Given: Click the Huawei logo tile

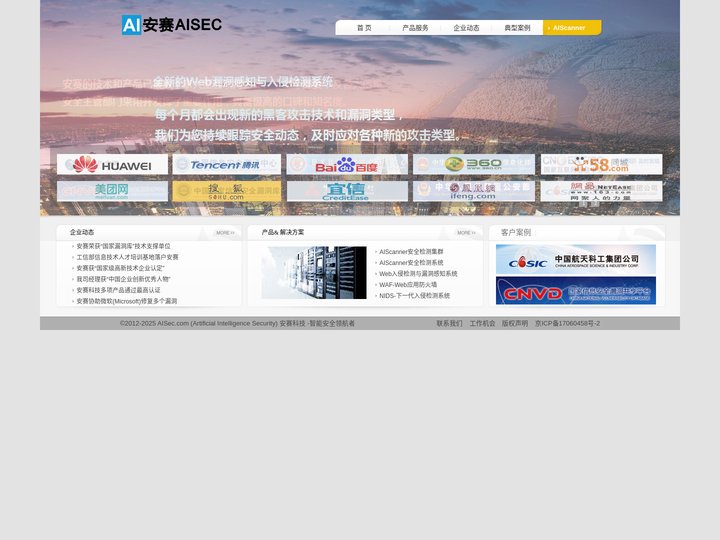Looking at the screenshot, I should [112, 164].
